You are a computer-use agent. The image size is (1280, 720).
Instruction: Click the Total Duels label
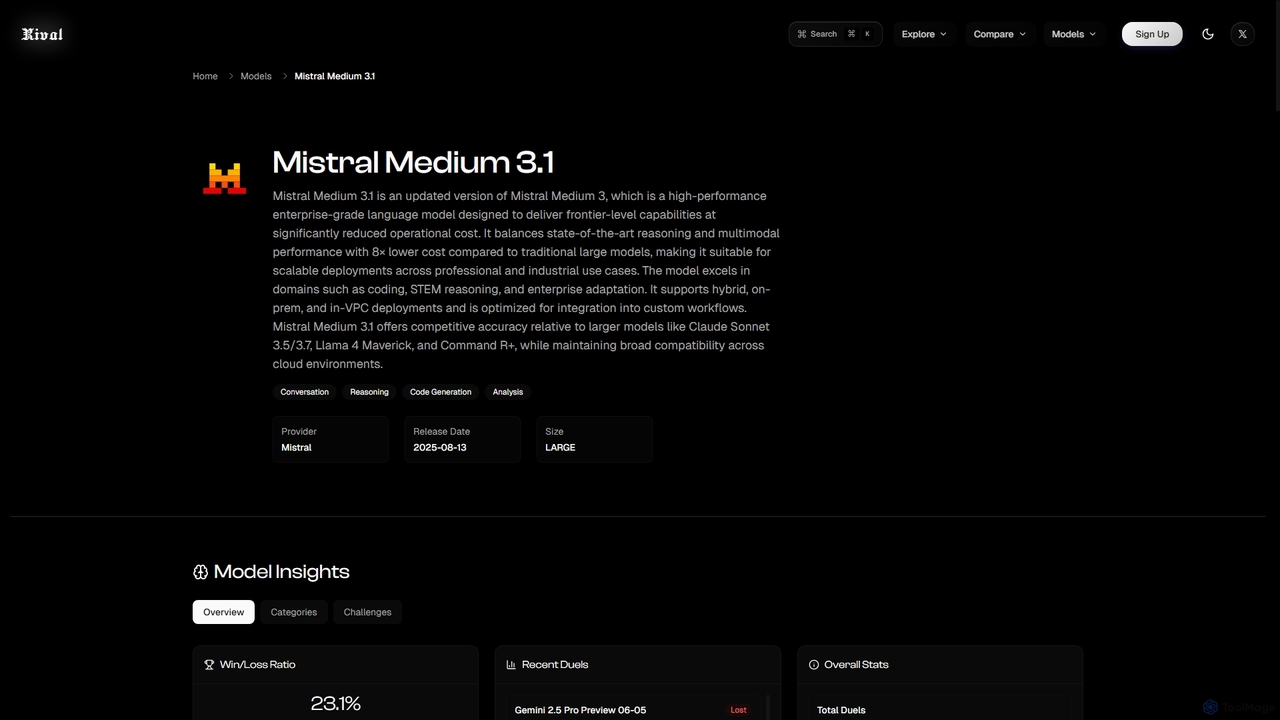click(841, 710)
